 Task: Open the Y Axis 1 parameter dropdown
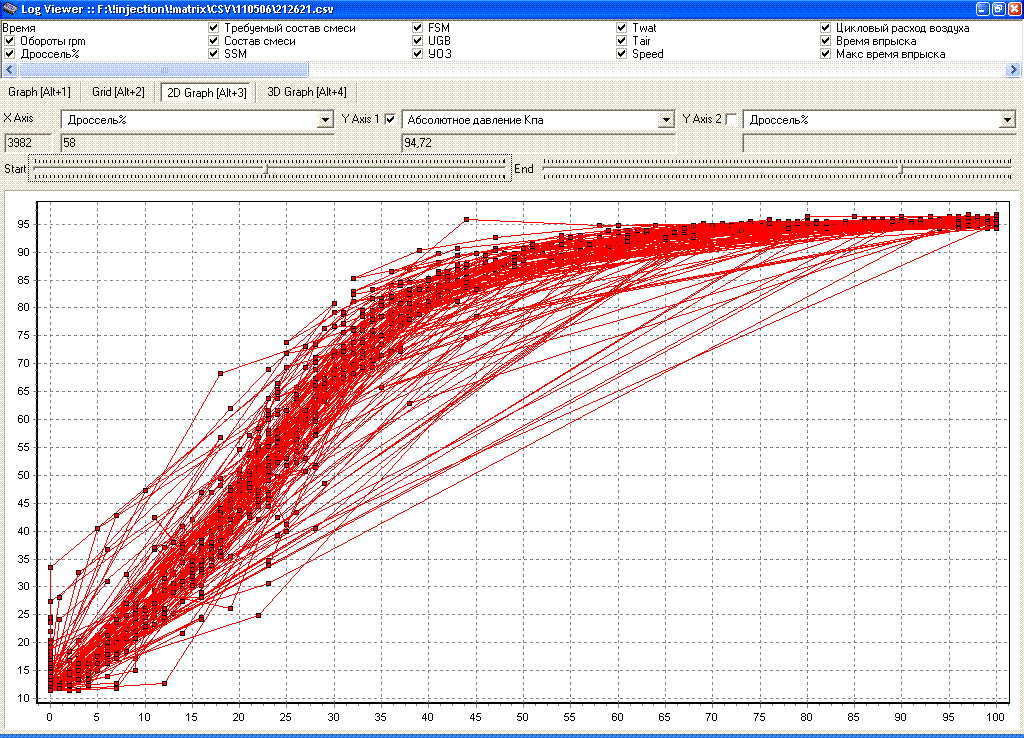pos(666,120)
